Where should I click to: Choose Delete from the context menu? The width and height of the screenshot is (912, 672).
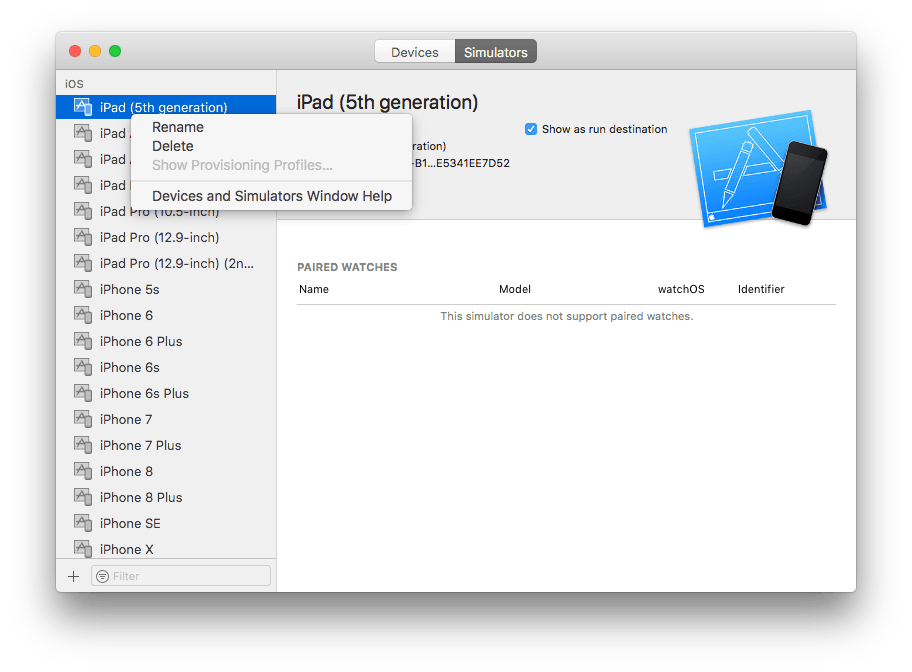tap(173, 146)
